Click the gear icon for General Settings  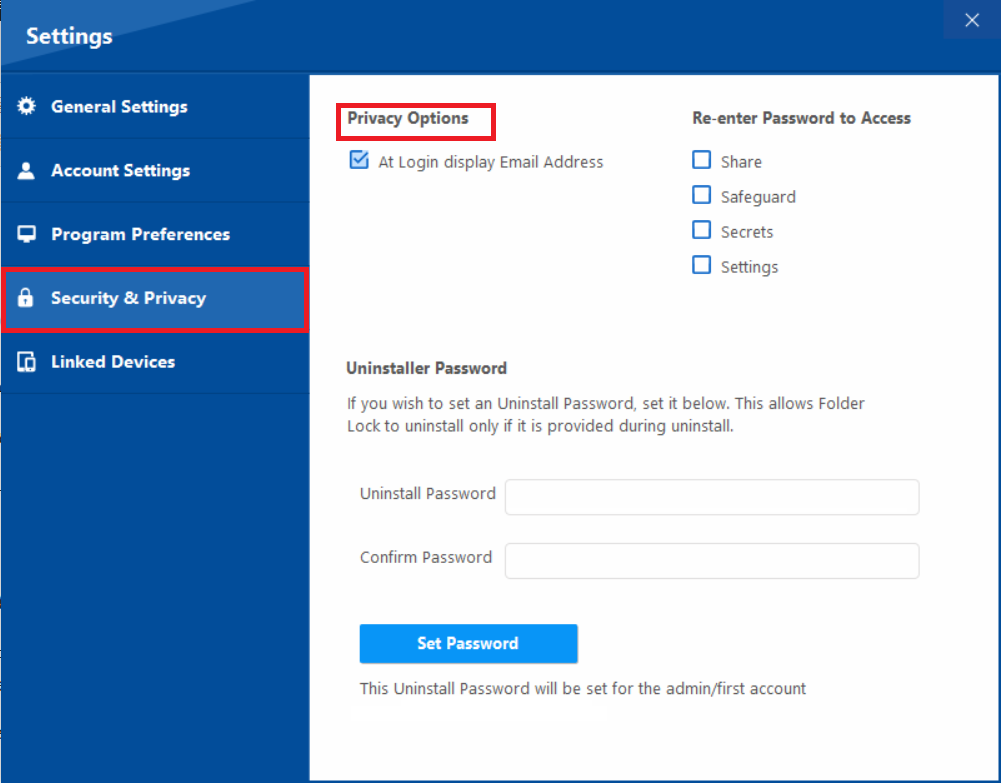pos(26,106)
